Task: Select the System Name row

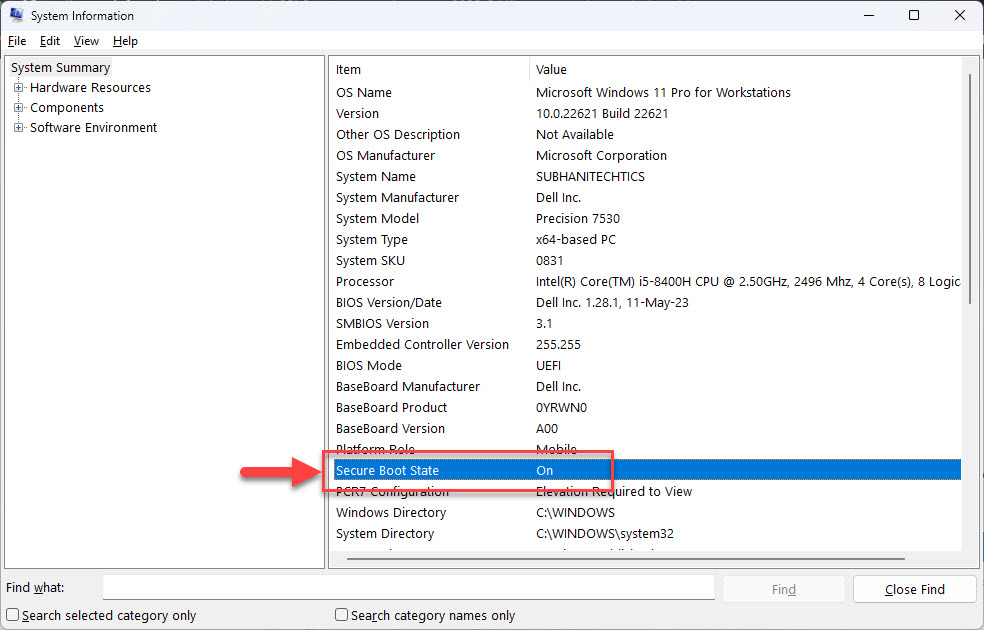Action: coord(647,176)
